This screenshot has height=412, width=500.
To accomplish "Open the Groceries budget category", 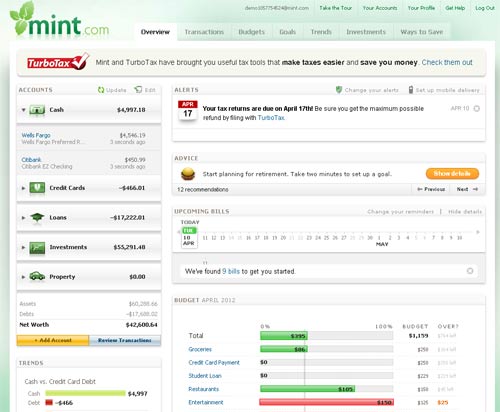I will point(200,349).
